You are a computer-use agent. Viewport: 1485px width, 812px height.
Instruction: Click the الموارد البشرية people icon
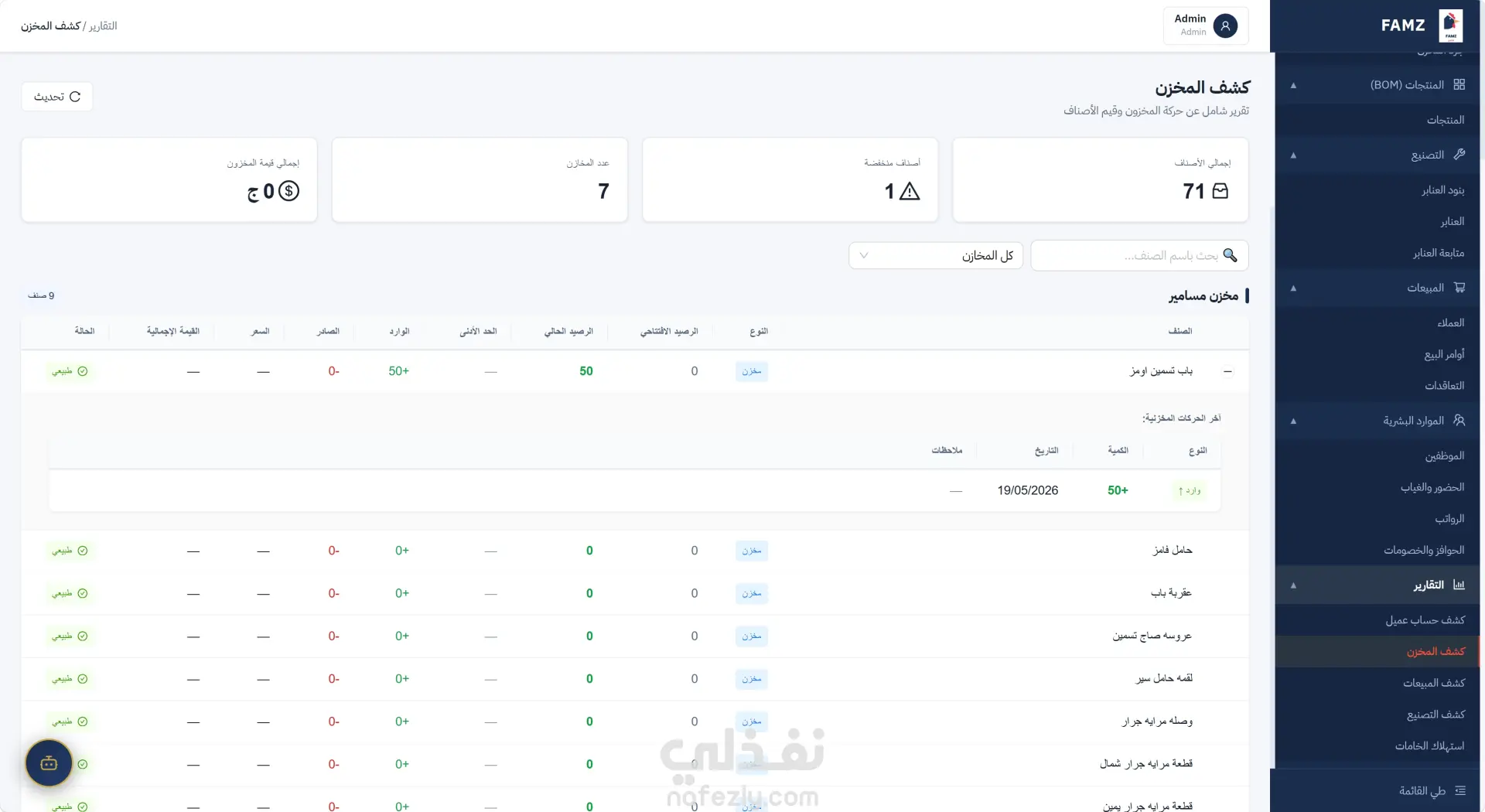(1459, 421)
